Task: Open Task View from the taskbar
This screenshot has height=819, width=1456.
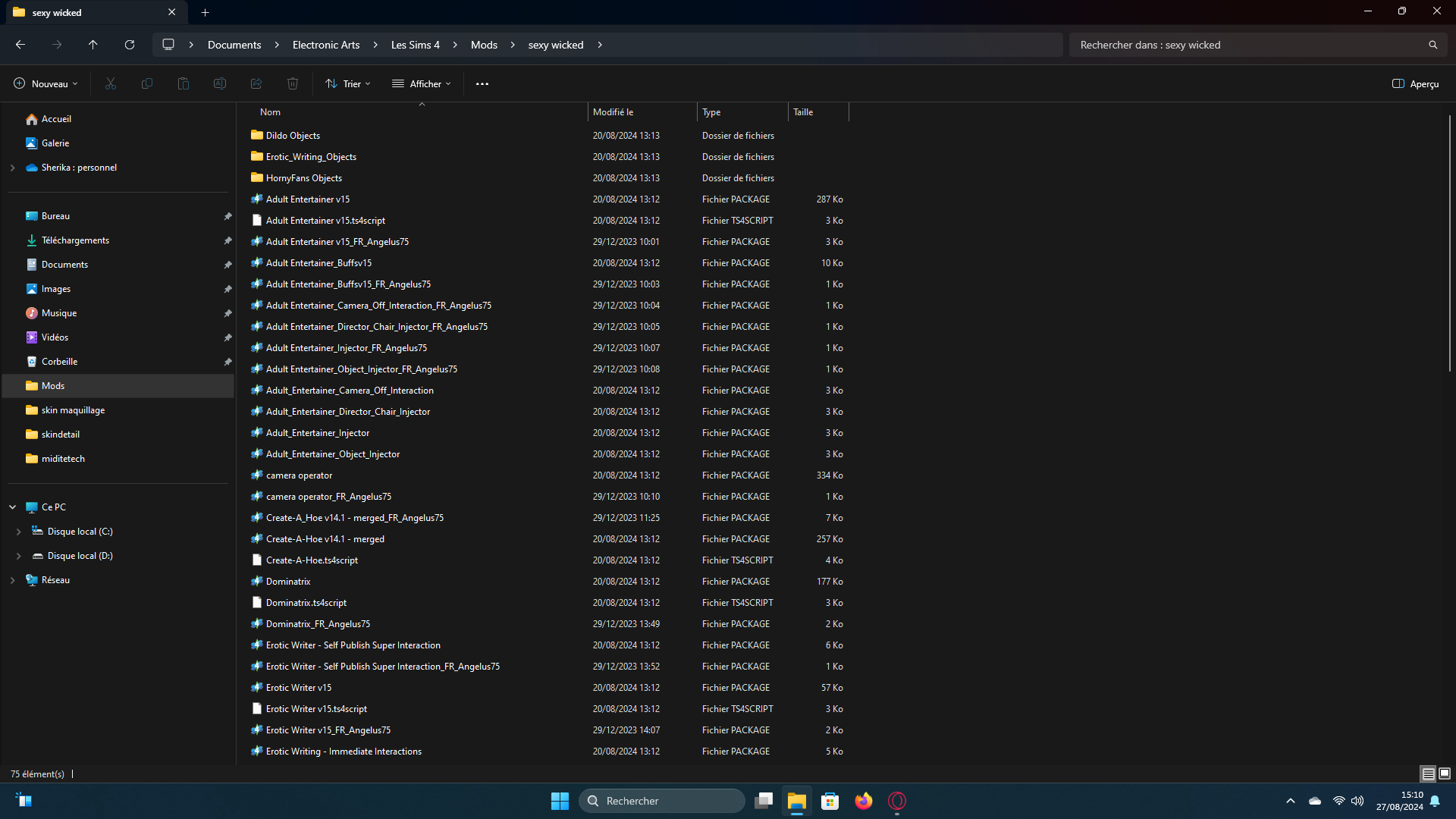Action: (x=764, y=801)
